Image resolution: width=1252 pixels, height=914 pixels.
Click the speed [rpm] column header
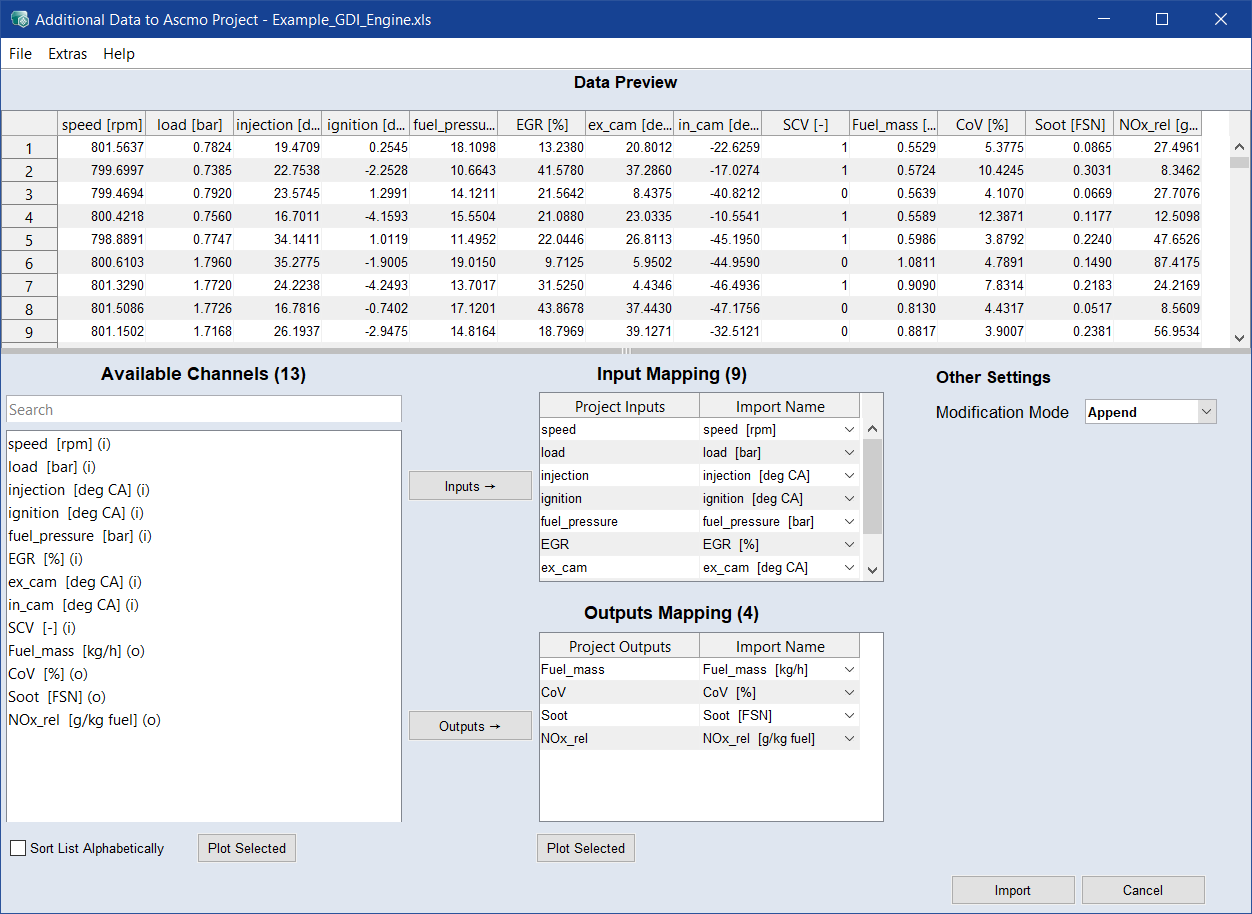coord(102,124)
